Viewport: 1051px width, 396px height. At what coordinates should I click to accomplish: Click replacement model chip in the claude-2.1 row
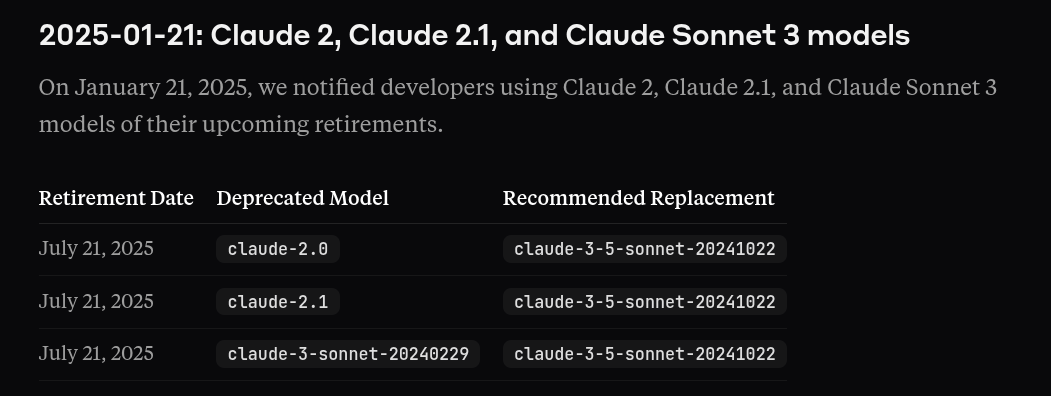(645, 302)
